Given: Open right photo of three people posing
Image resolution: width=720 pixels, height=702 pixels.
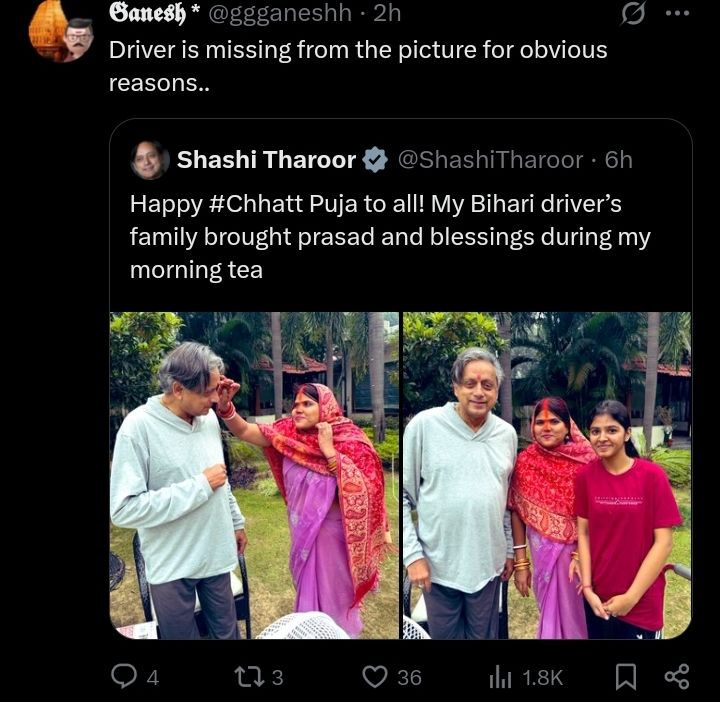Looking at the screenshot, I should click(x=547, y=475).
